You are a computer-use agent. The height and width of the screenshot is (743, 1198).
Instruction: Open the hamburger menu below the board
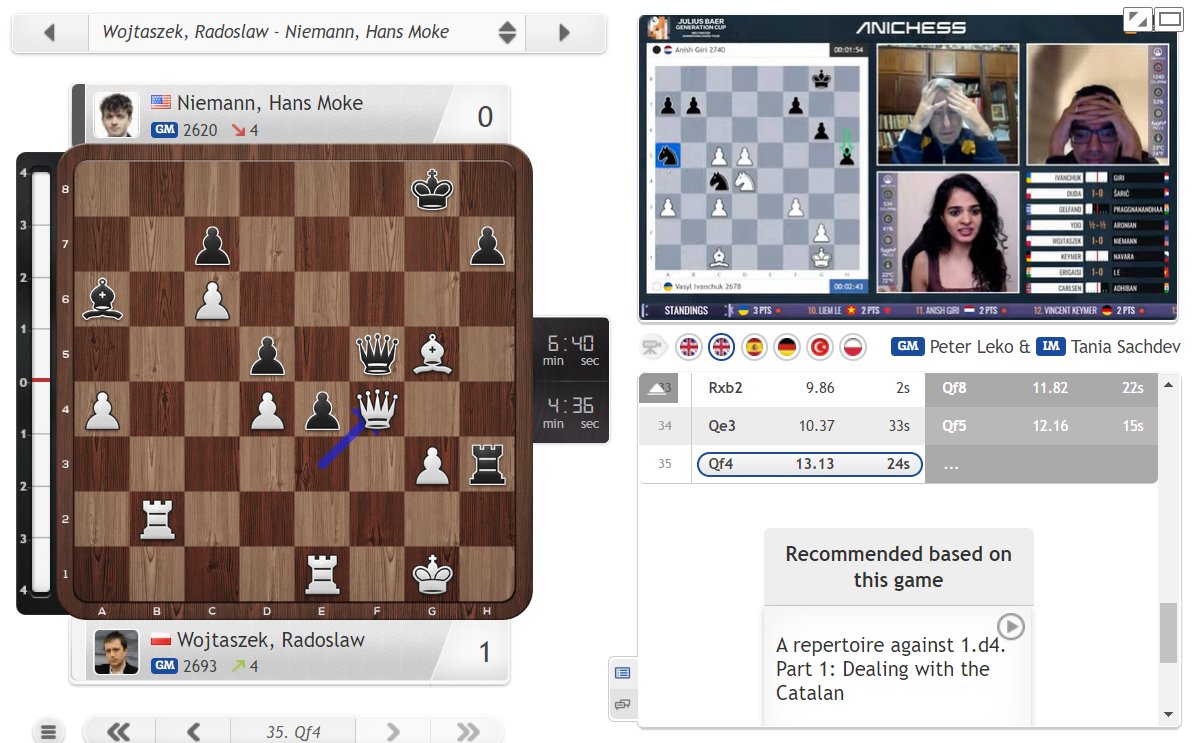[x=48, y=732]
